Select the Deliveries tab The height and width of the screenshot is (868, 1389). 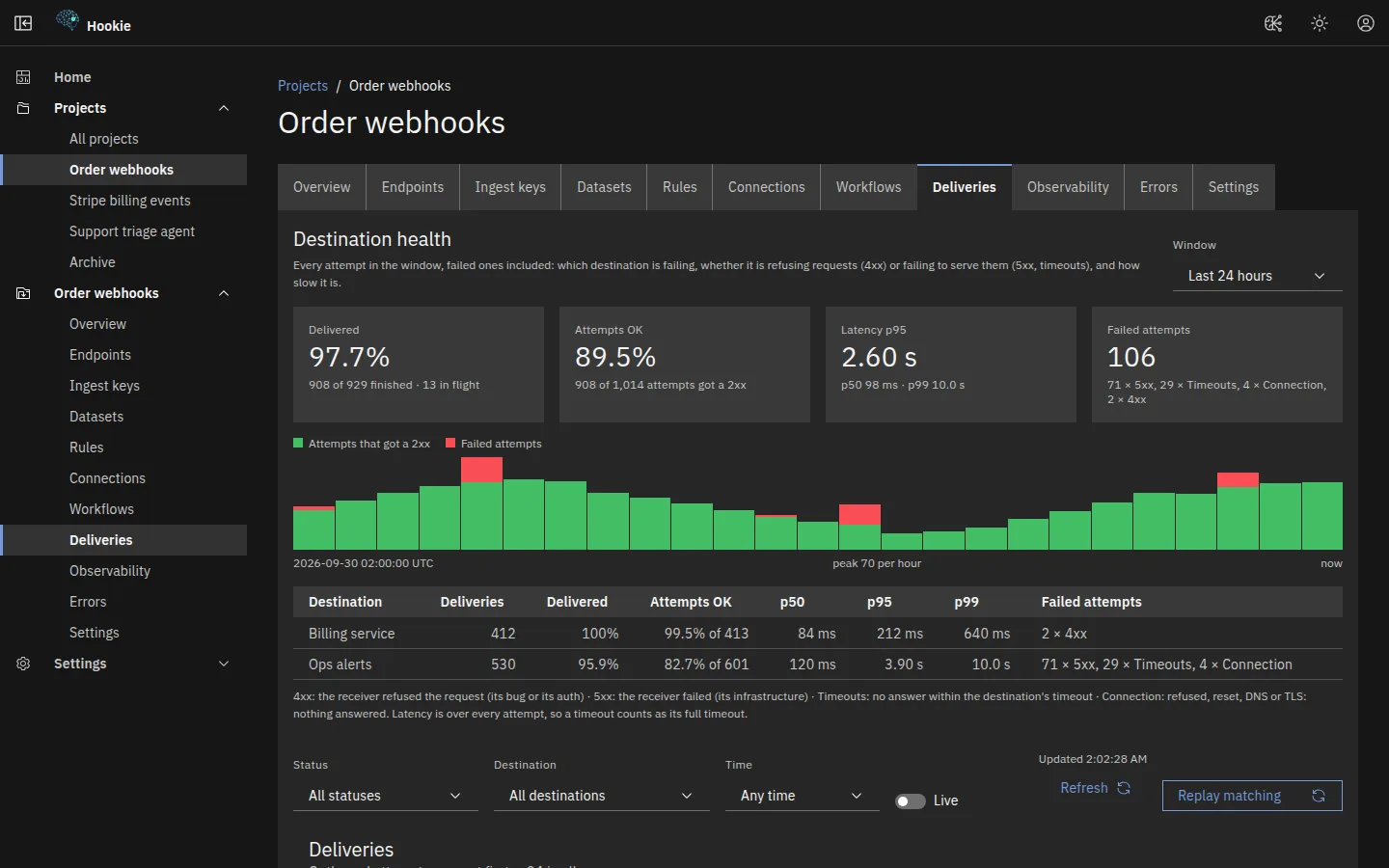pos(965,187)
